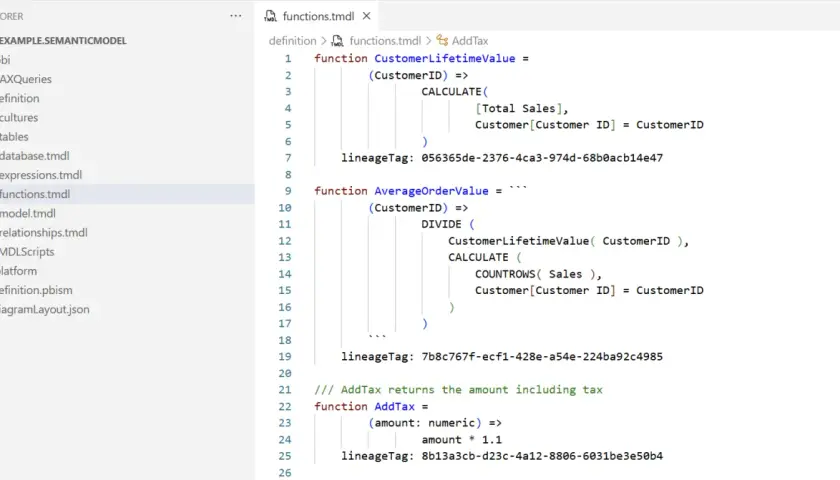Click the [Total Sales] measure reference

click(x=519, y=108)
